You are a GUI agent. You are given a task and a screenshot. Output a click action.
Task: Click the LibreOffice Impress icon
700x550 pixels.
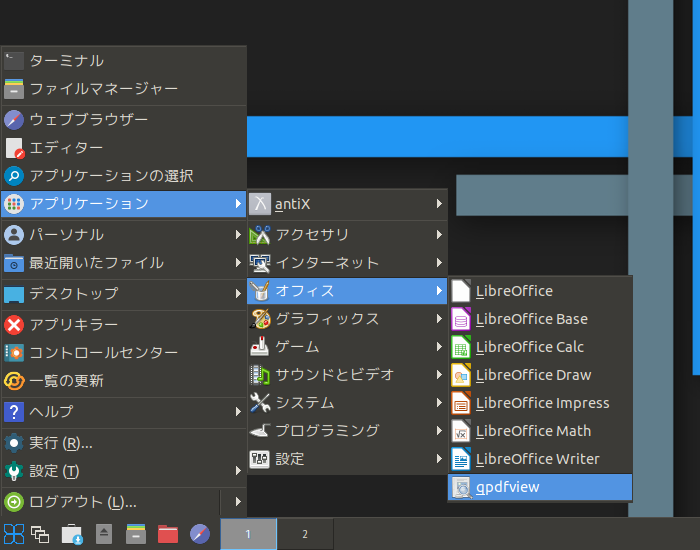(461, 403)
